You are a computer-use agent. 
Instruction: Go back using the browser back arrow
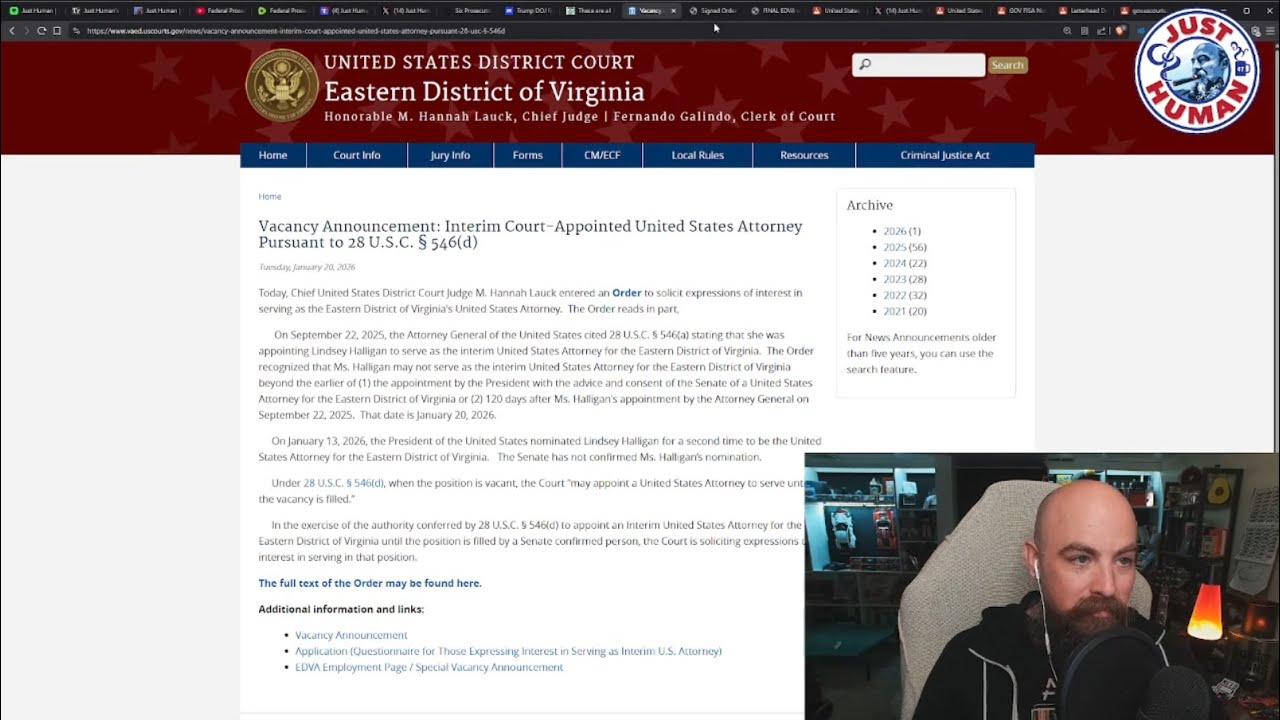(x=12, y=31)
